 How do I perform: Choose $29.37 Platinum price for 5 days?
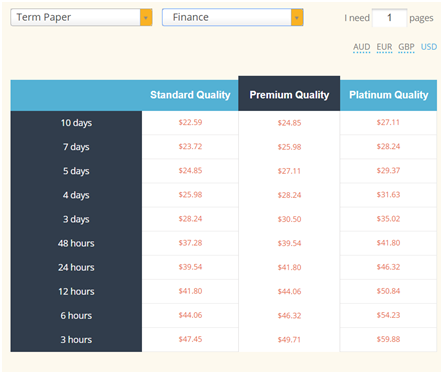pos(388,171)
